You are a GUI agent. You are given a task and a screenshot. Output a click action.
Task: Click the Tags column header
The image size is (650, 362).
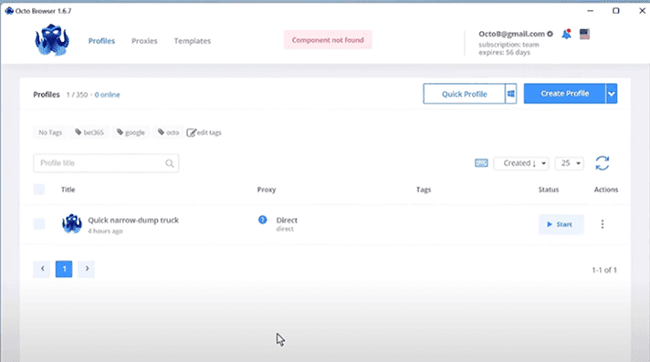coord(424,190)
